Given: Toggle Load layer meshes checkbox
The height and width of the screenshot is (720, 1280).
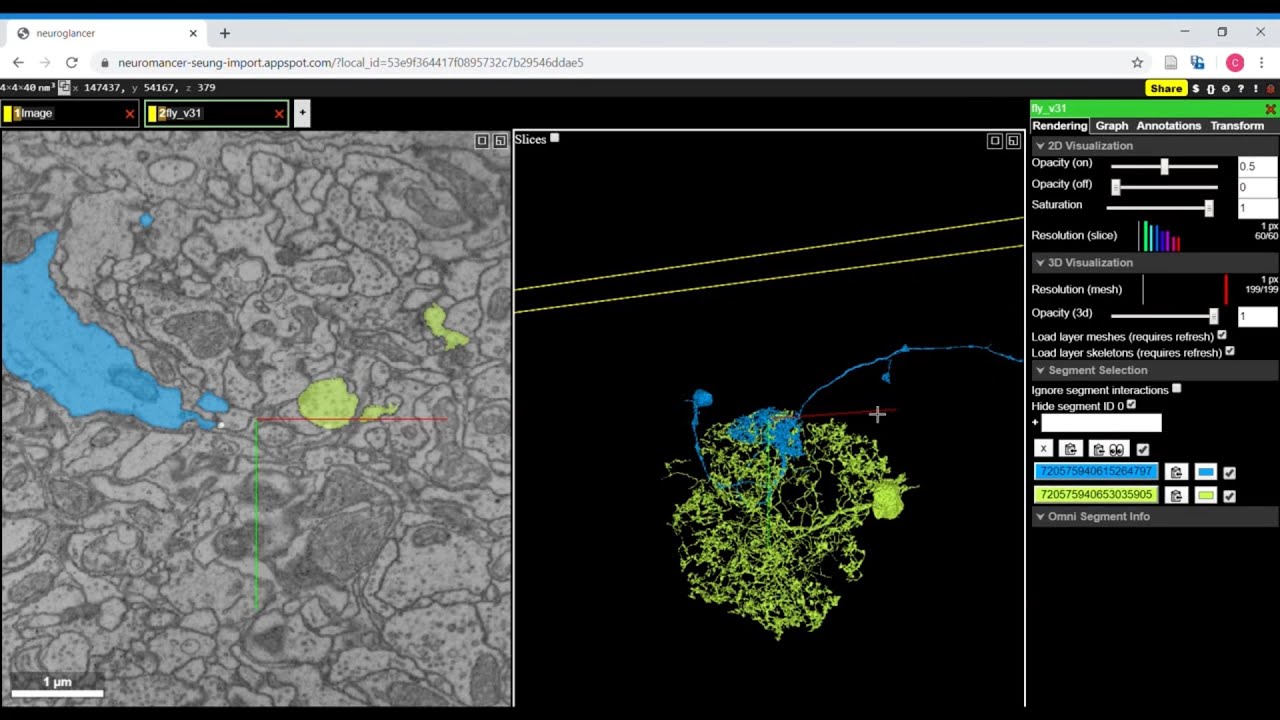Looking at the screenshot, I should point(1222,335).
